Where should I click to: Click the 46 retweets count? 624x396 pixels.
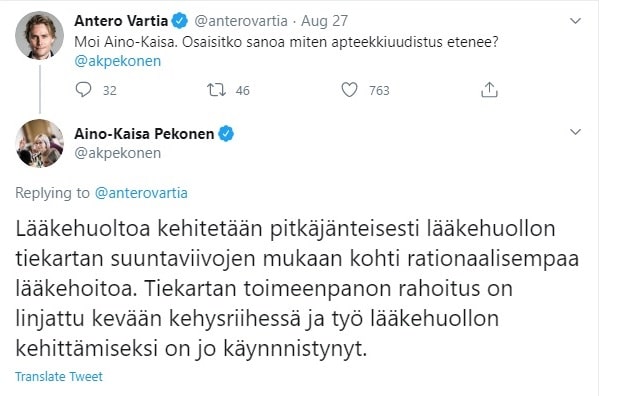pos(242,91)
